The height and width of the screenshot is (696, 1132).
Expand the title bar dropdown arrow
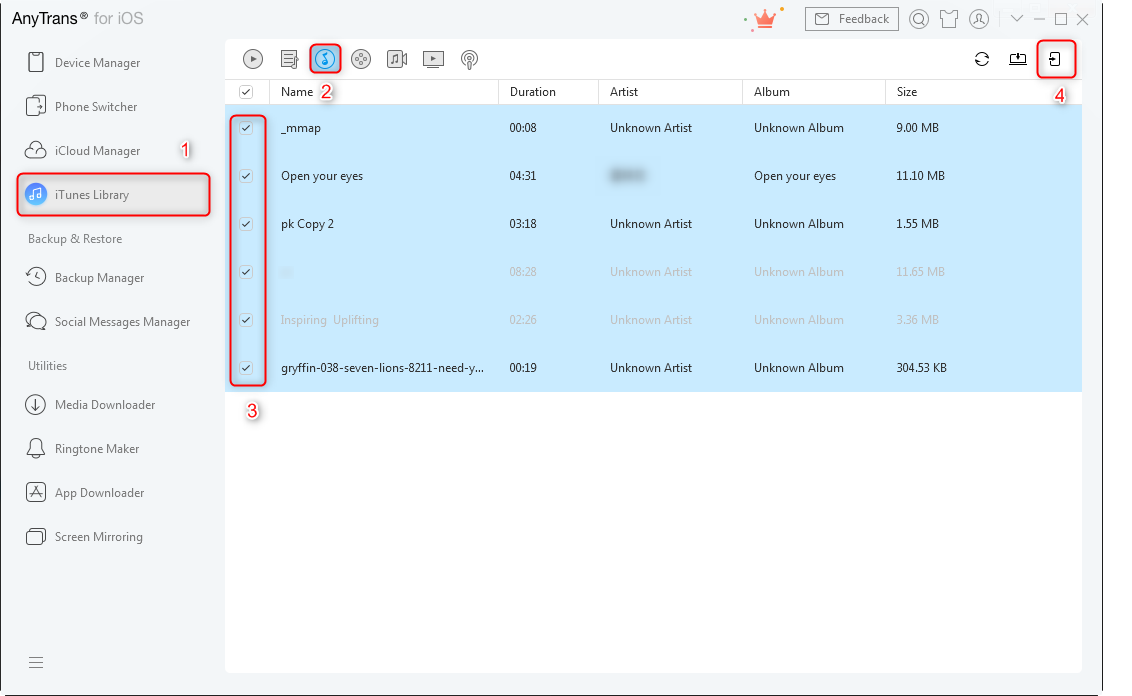click(1017, 19)
